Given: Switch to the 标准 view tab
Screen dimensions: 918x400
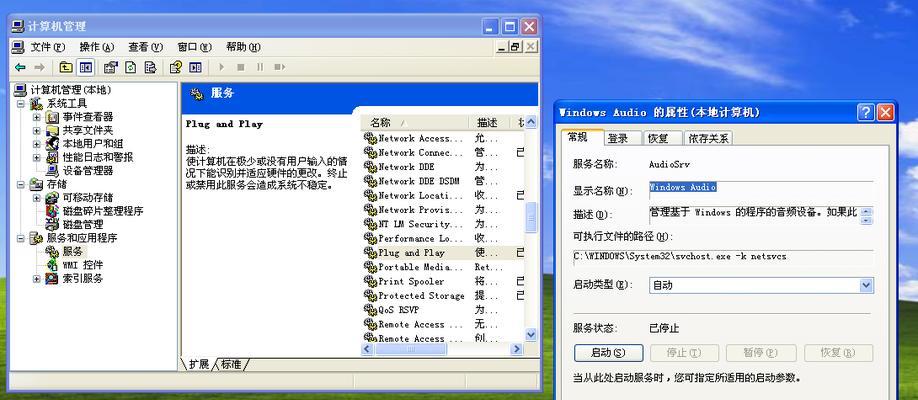Looking at the screenshot, I should [231, 364].
